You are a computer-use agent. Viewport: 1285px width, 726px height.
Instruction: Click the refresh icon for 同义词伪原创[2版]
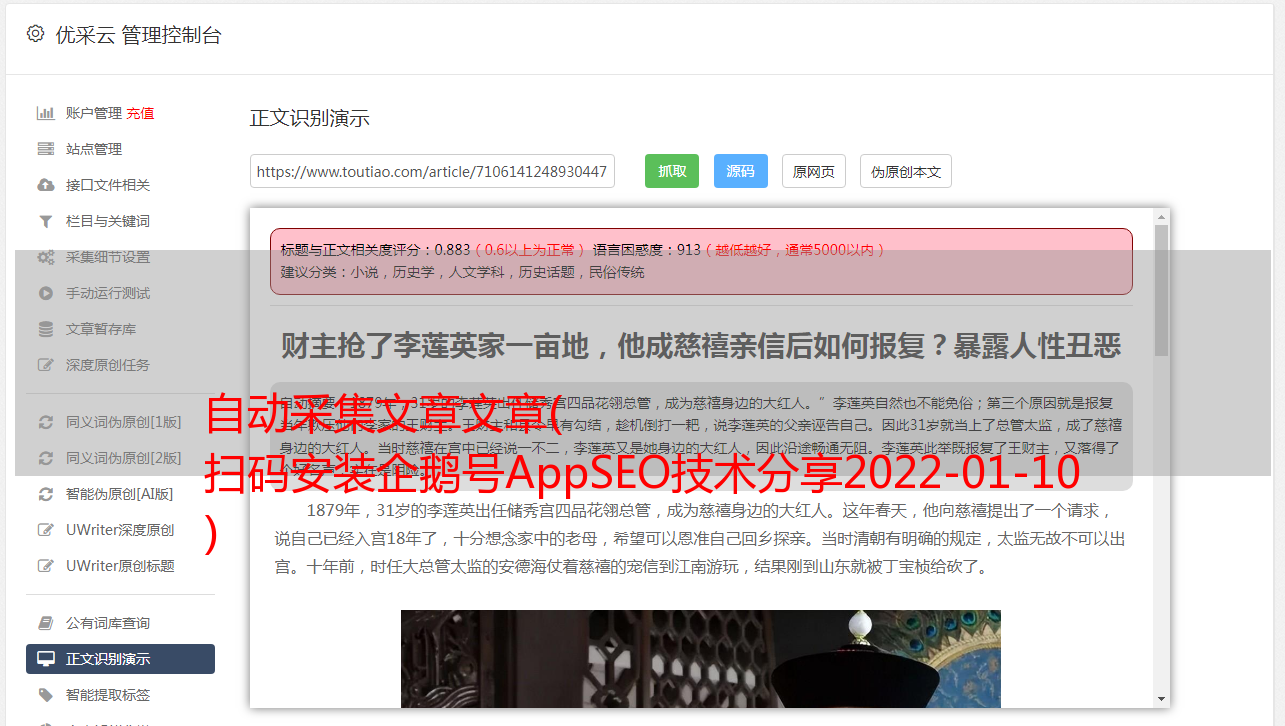pos(45,458)
